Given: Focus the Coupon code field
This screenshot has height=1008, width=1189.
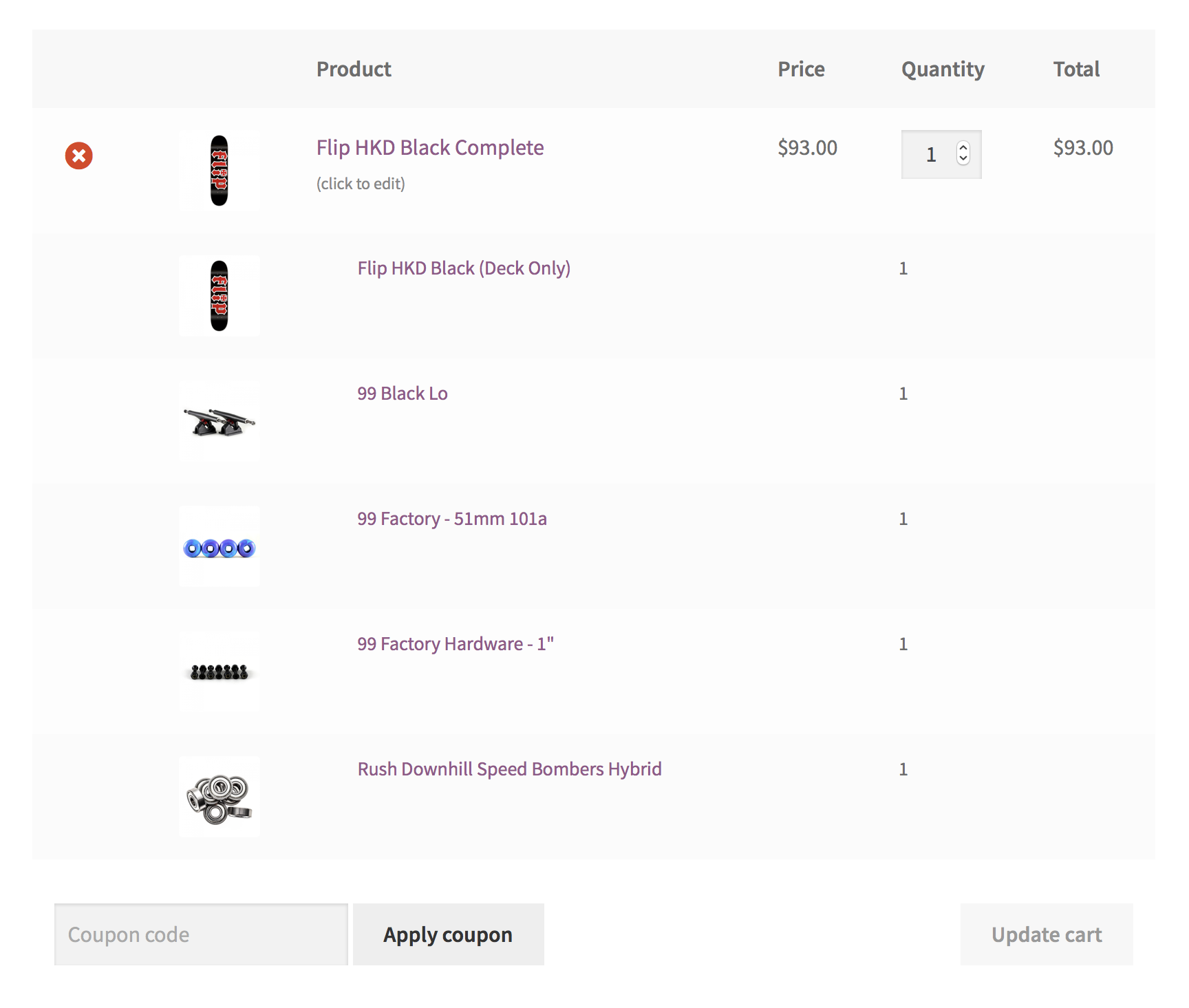Looking at the screenshot, I should click(x=201, y=934).
